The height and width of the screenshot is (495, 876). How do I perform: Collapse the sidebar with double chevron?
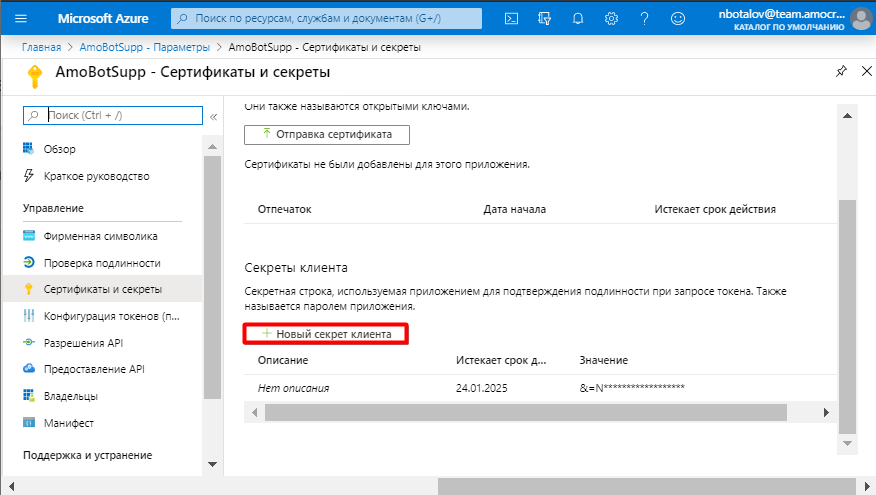pyautogui.click(x=213, y=117)
